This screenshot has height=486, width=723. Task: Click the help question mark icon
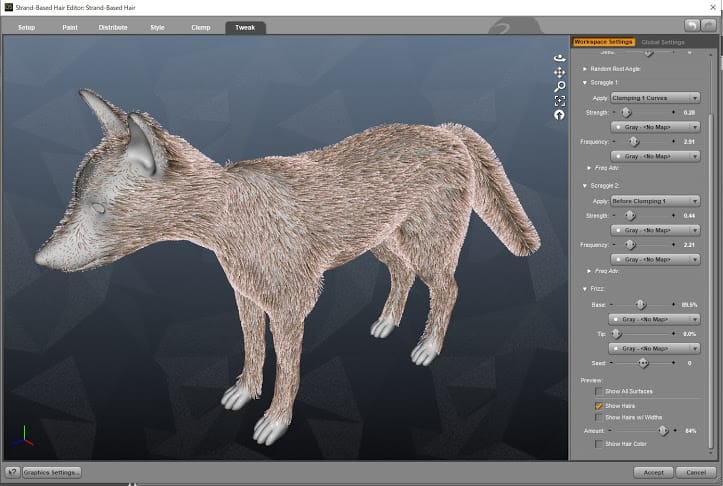[x=12, y=472]
